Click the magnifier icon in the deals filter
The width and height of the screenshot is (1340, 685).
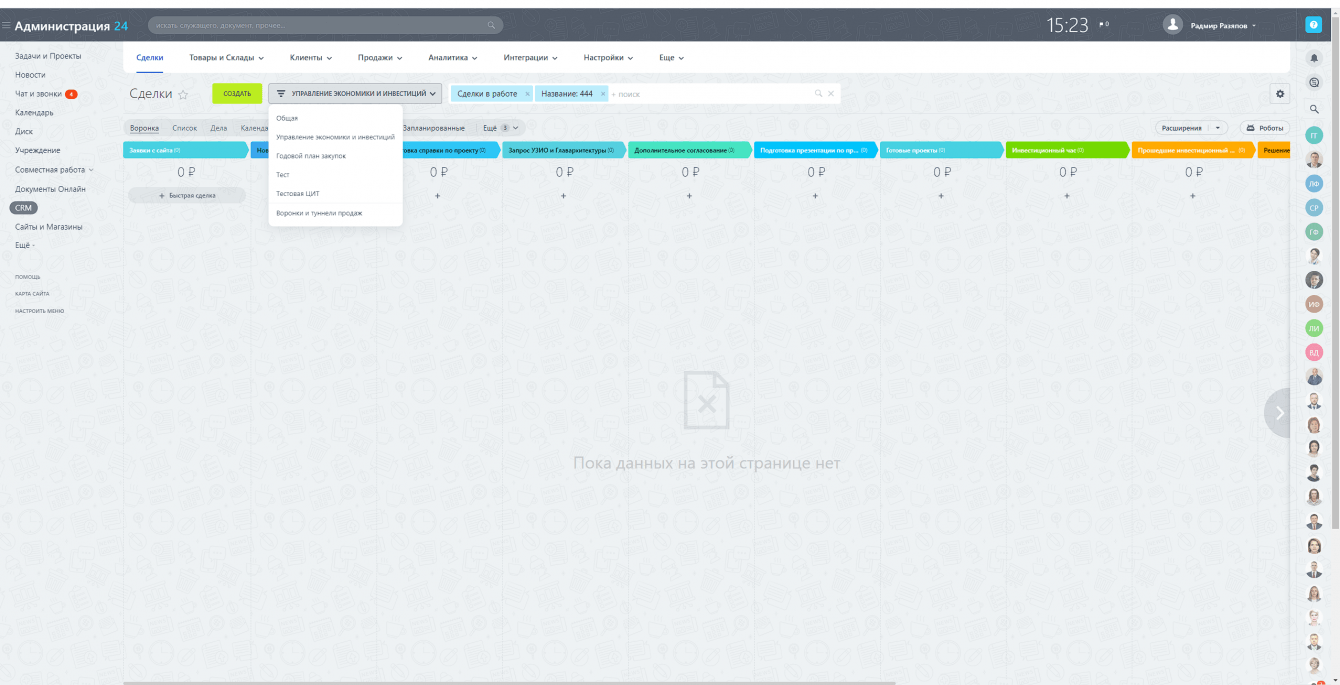(818, 94)
